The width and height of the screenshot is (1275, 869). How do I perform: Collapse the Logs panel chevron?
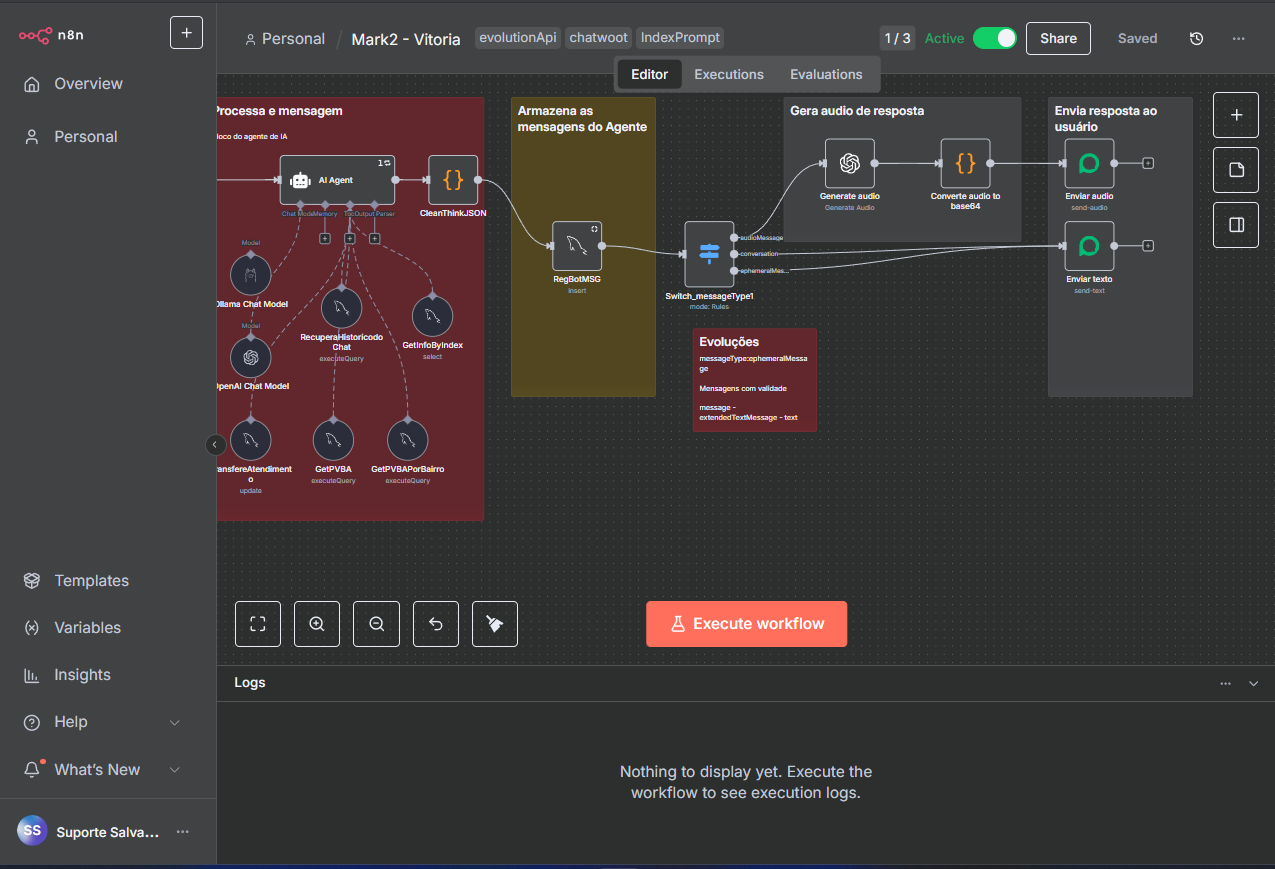1254,684
